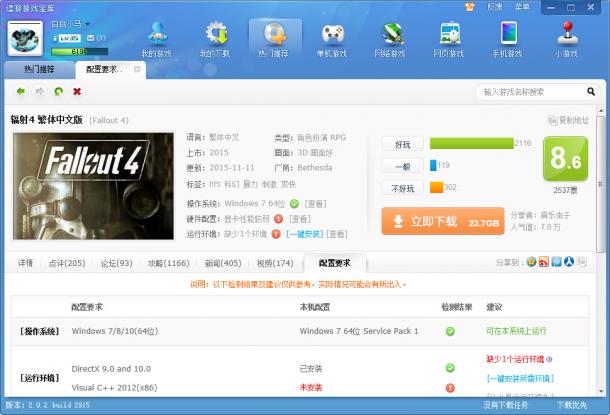Open 我的下载 (My Downloads) section
Viewport: 610px width, 415px height.
(215, 39)
